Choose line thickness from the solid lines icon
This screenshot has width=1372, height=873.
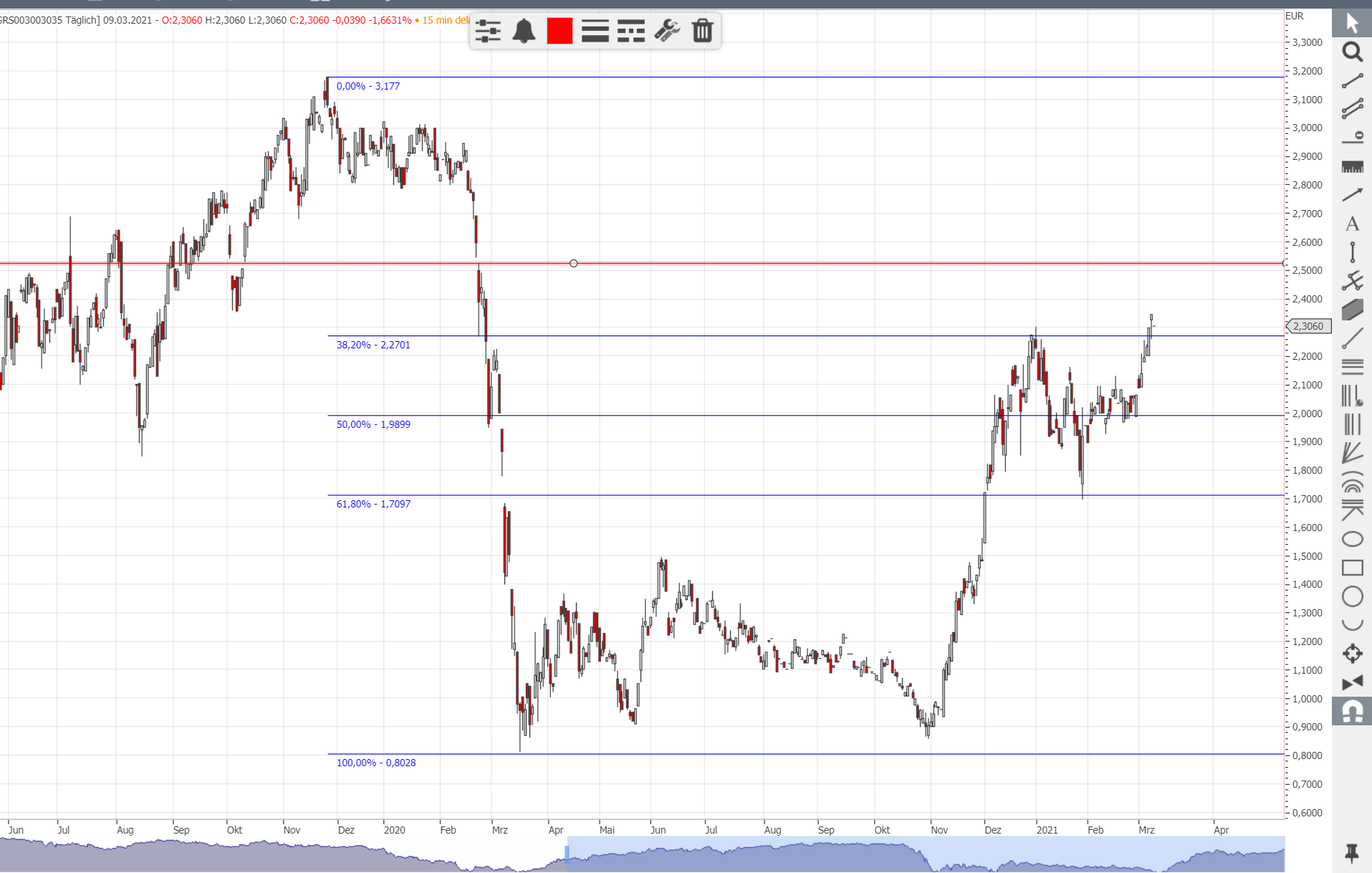[595, 31]
